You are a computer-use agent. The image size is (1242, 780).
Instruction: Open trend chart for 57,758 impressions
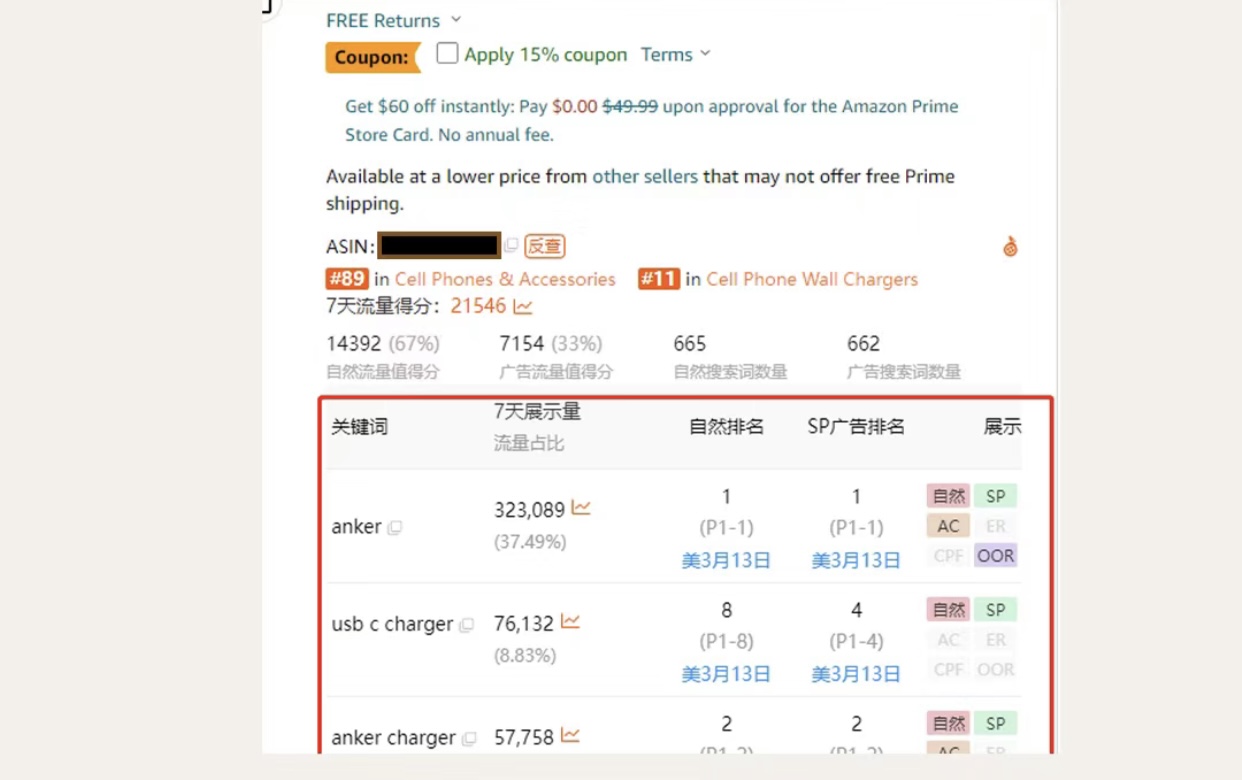pos(570,736)
